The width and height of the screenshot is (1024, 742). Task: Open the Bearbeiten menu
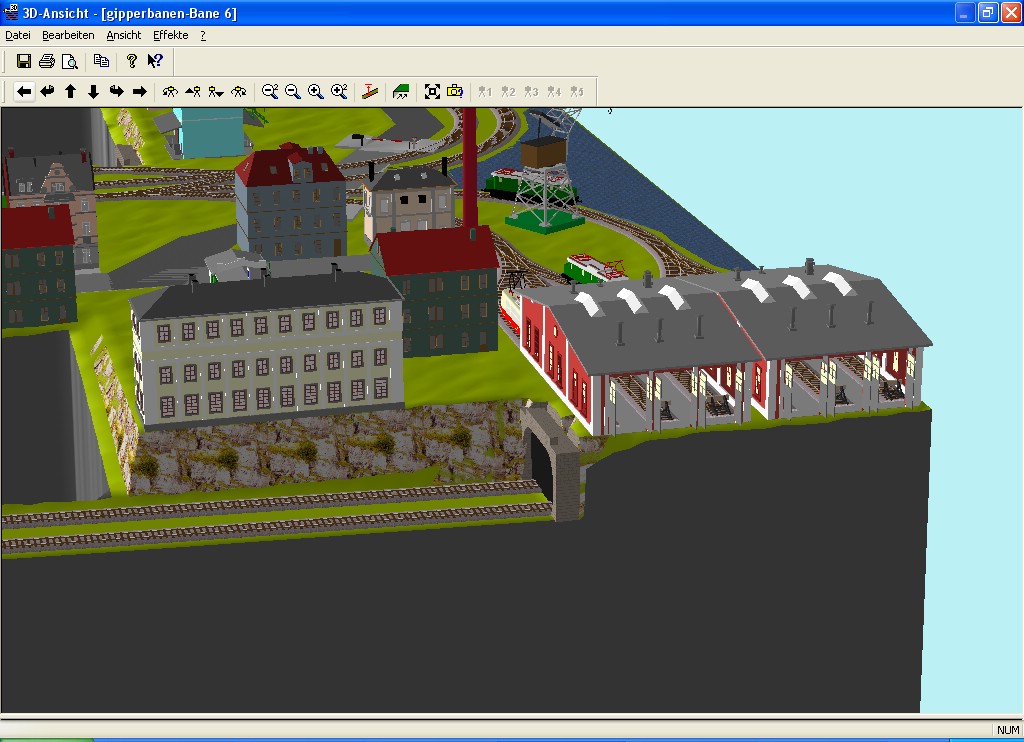click(68, 35)
